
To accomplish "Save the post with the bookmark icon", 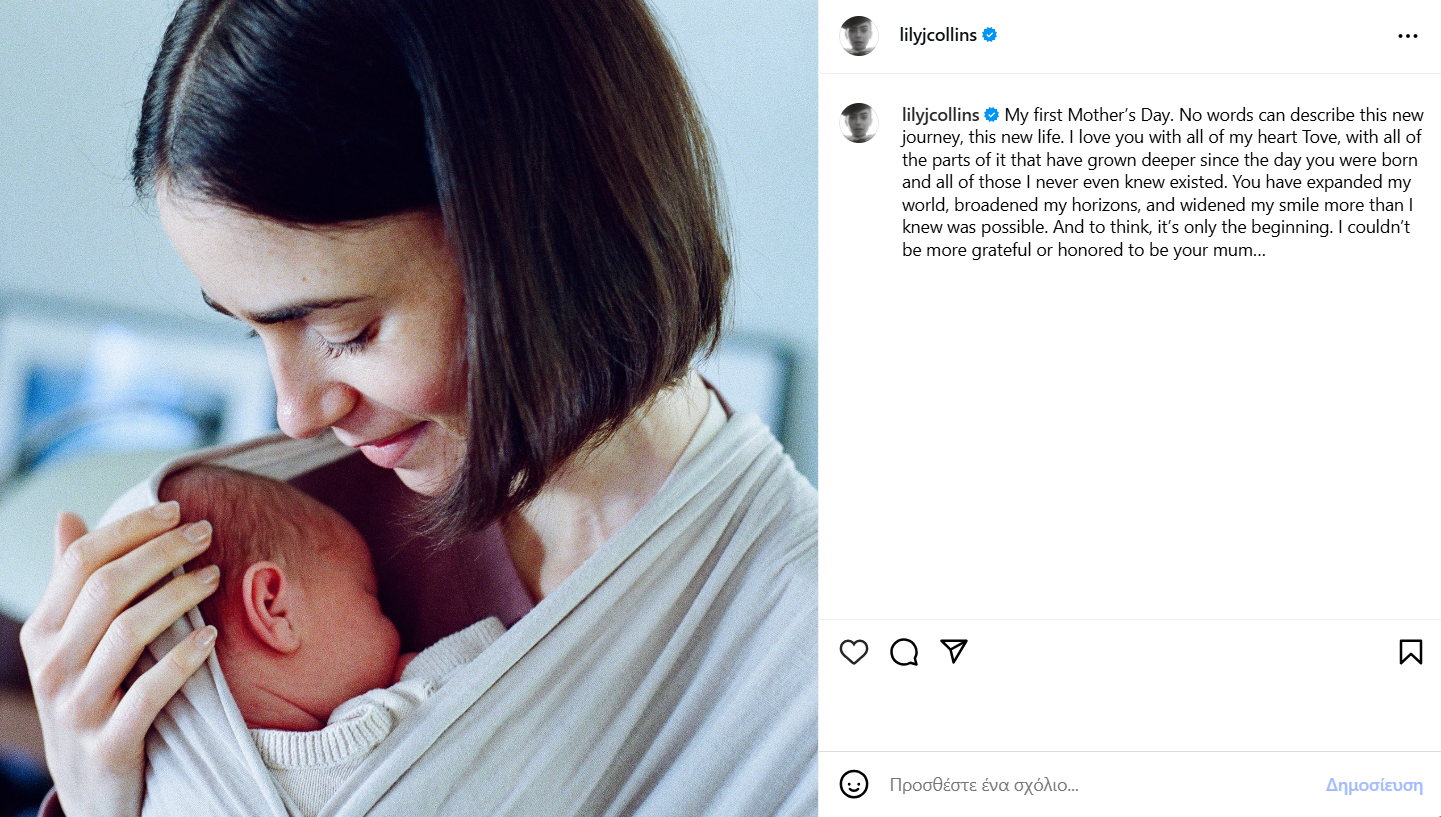I will [x=1410, y=652].
